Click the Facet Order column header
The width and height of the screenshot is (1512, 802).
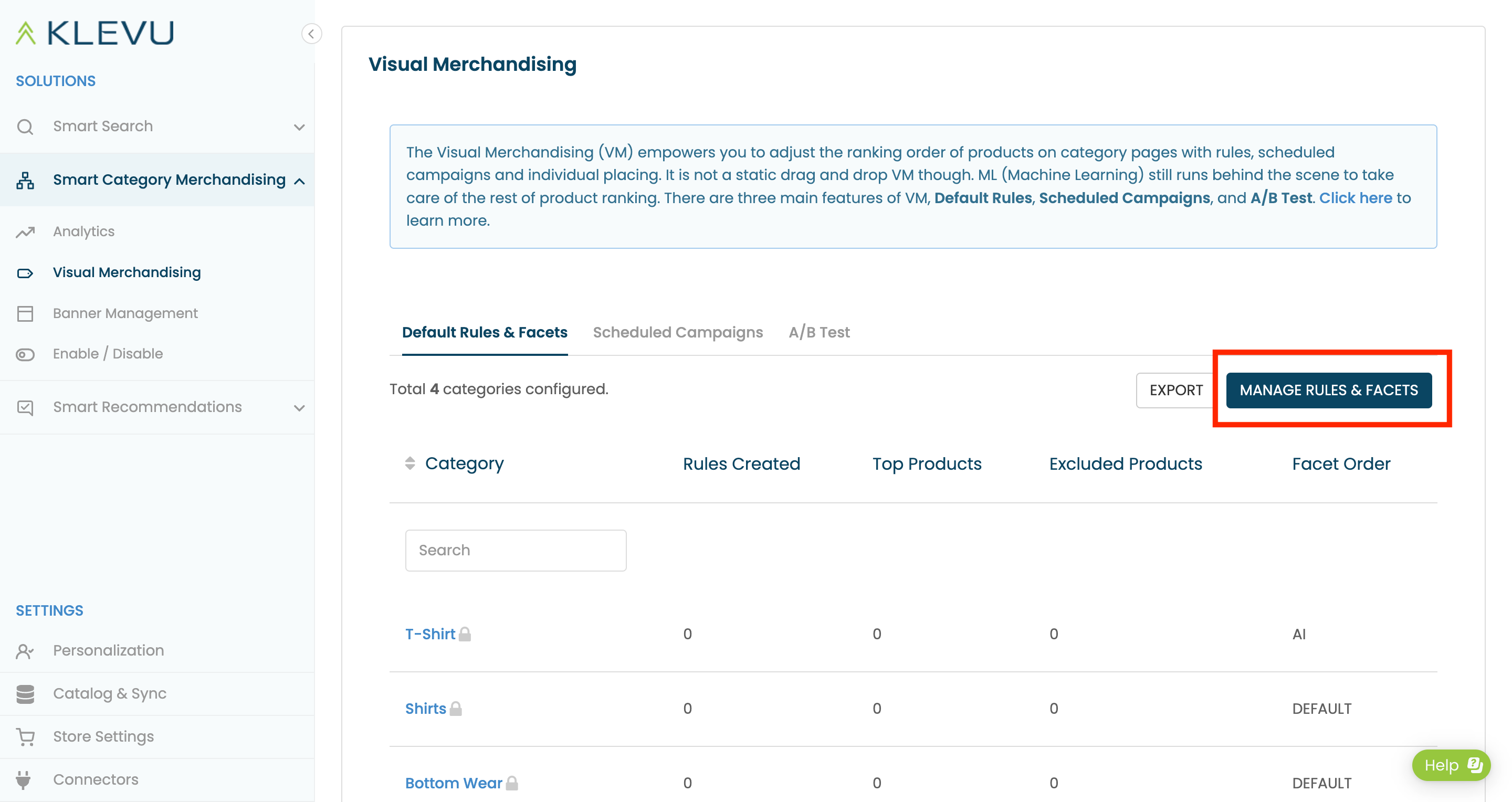(x=1341, y=464)
